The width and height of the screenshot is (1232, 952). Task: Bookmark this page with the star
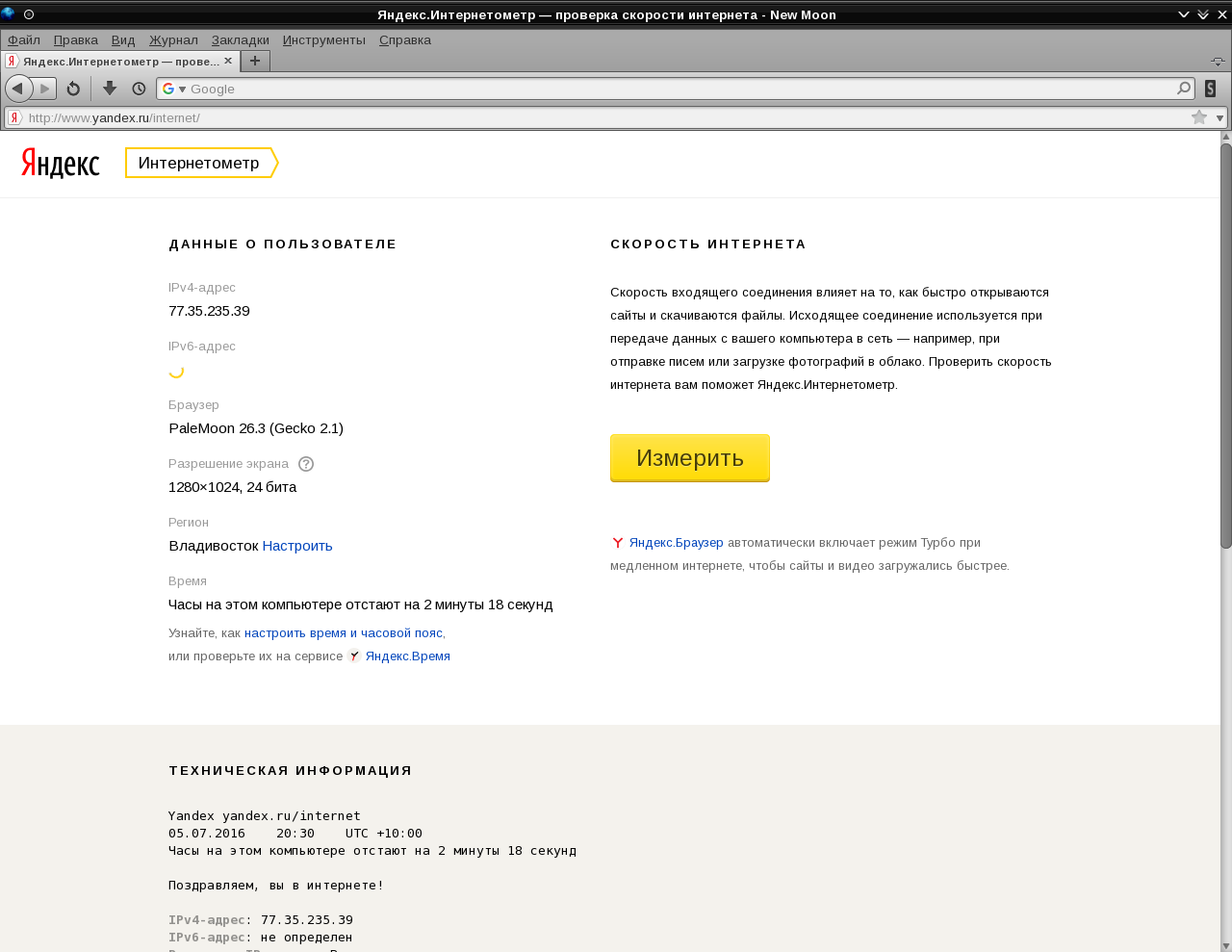pos(1199,117)
